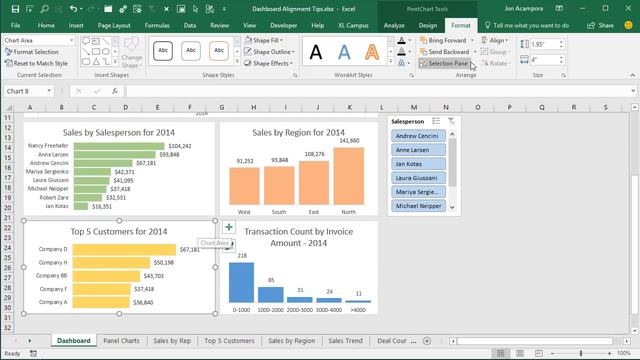The height and width of the screenshot is (360, 640).
Task: Toggle Laura Giussani slicer button
Action: [x=418, y=178]
